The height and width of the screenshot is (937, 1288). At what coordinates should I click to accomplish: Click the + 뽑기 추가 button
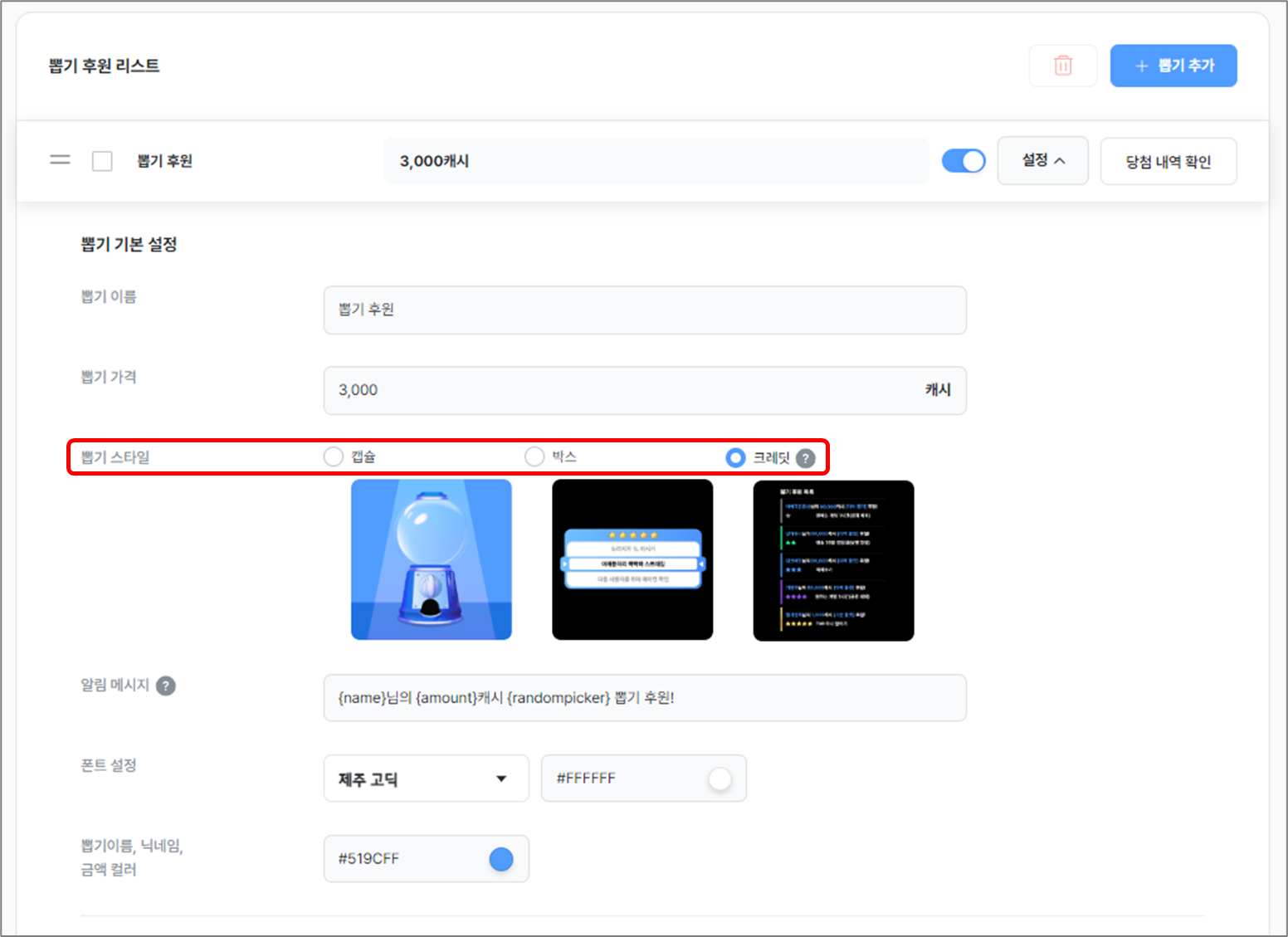[1173, 66]
